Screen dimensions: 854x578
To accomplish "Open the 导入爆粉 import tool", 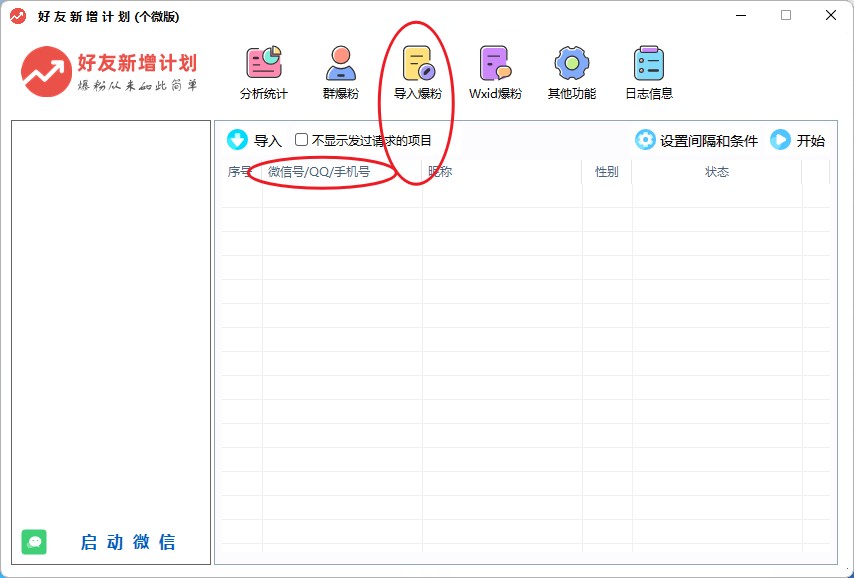I will coord(417,64).
